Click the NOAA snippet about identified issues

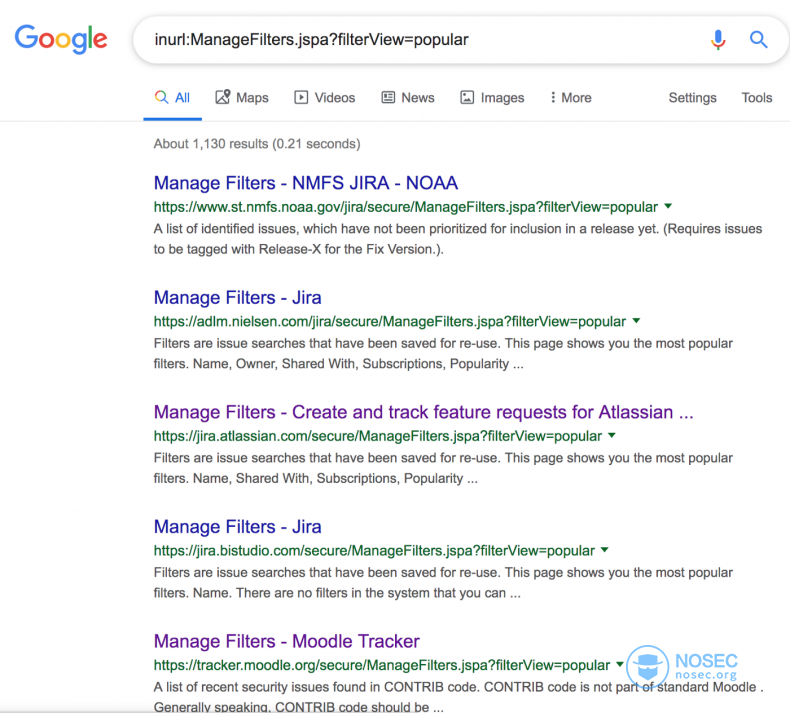click(x=457, y=239)
